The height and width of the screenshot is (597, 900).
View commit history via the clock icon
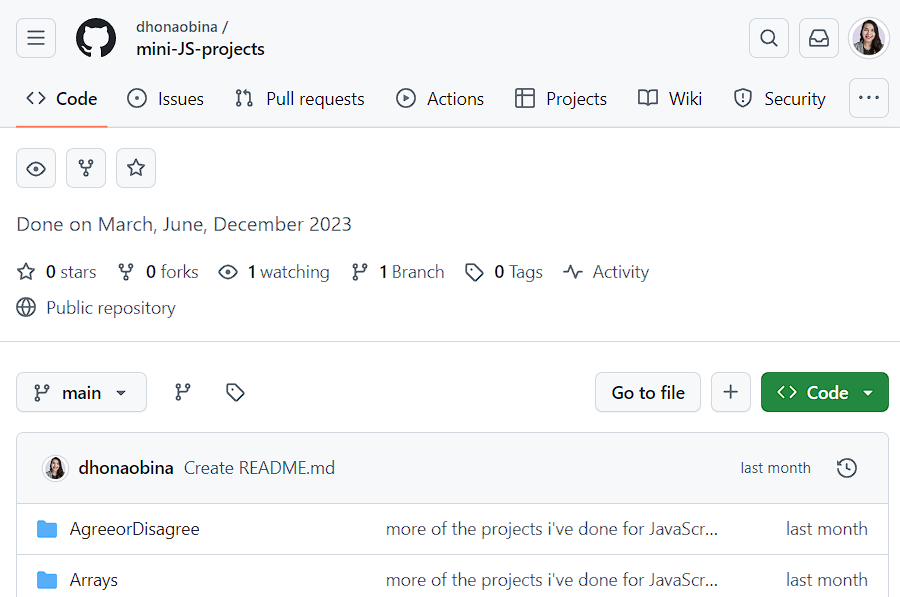click(846, 467)
